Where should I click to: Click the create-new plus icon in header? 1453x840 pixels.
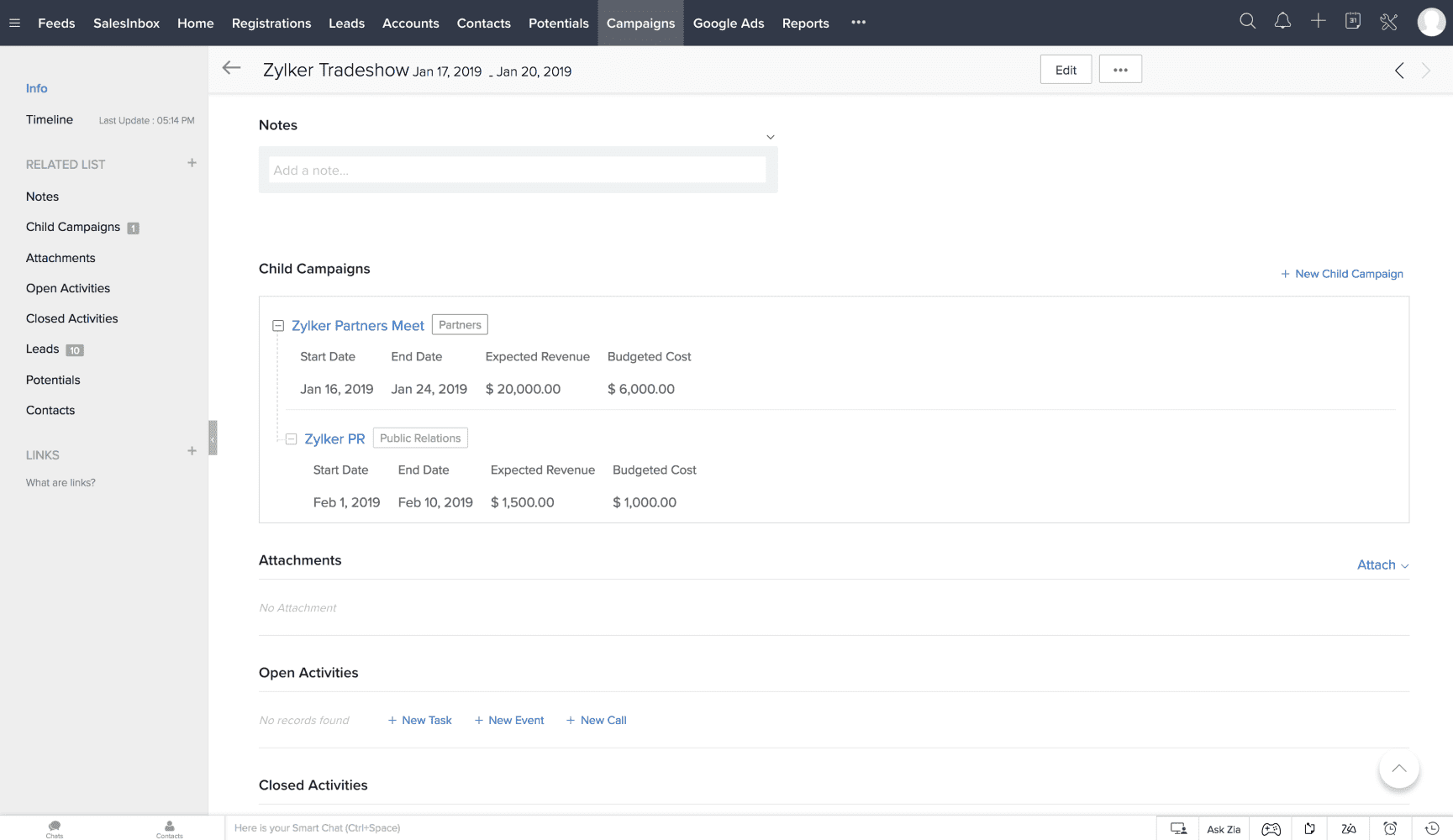pos(1318,22)
